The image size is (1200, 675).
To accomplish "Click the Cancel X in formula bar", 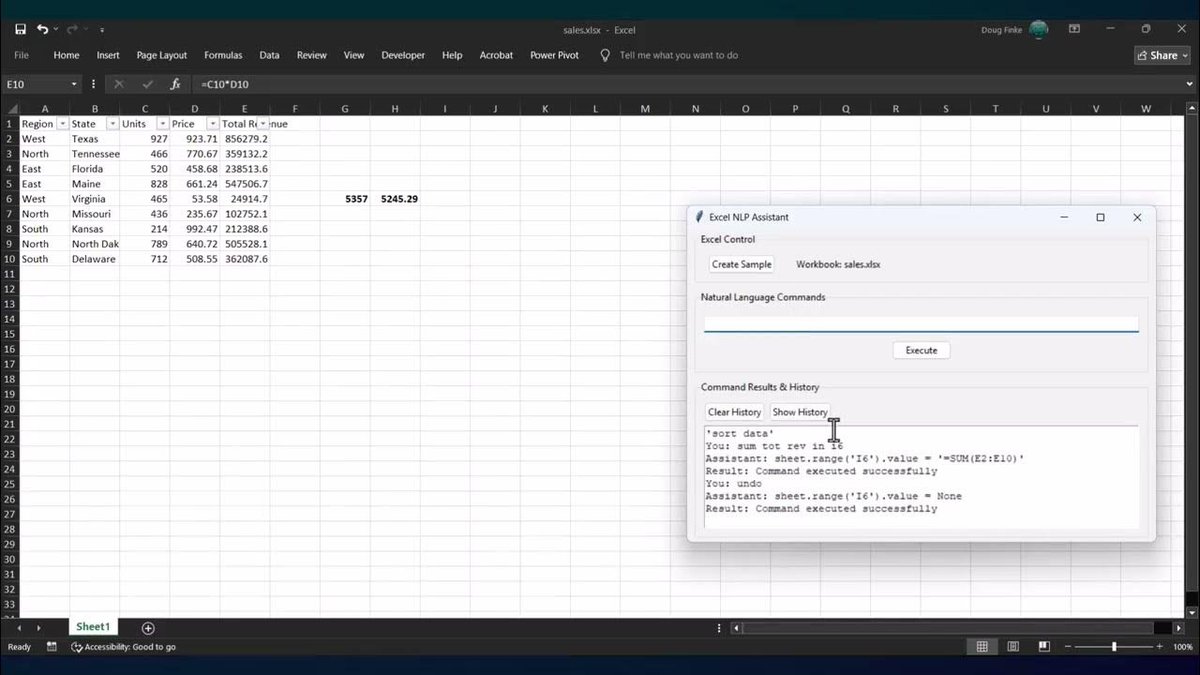I will [x=119, y=85].
